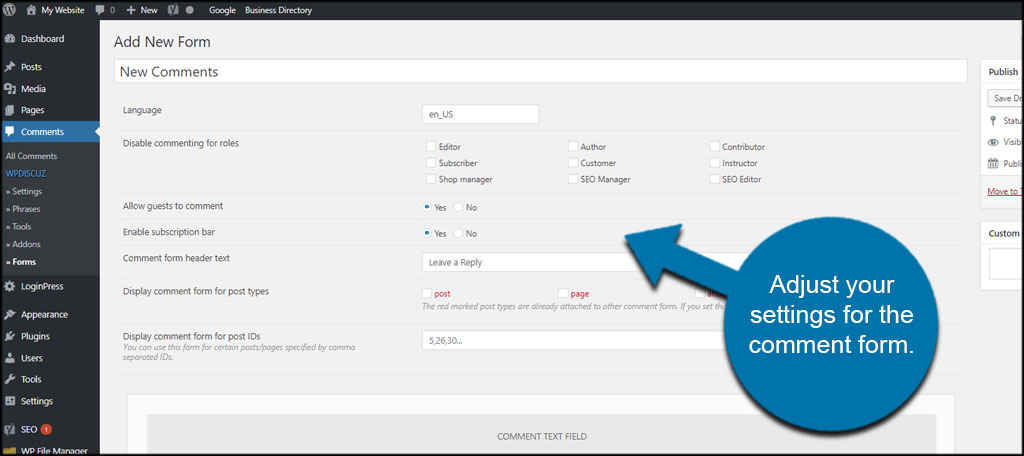Select No for Enable subscription bar
The width and height of the screenshot is (1024, 456).
pyautogui.click(x=459, y=234)
